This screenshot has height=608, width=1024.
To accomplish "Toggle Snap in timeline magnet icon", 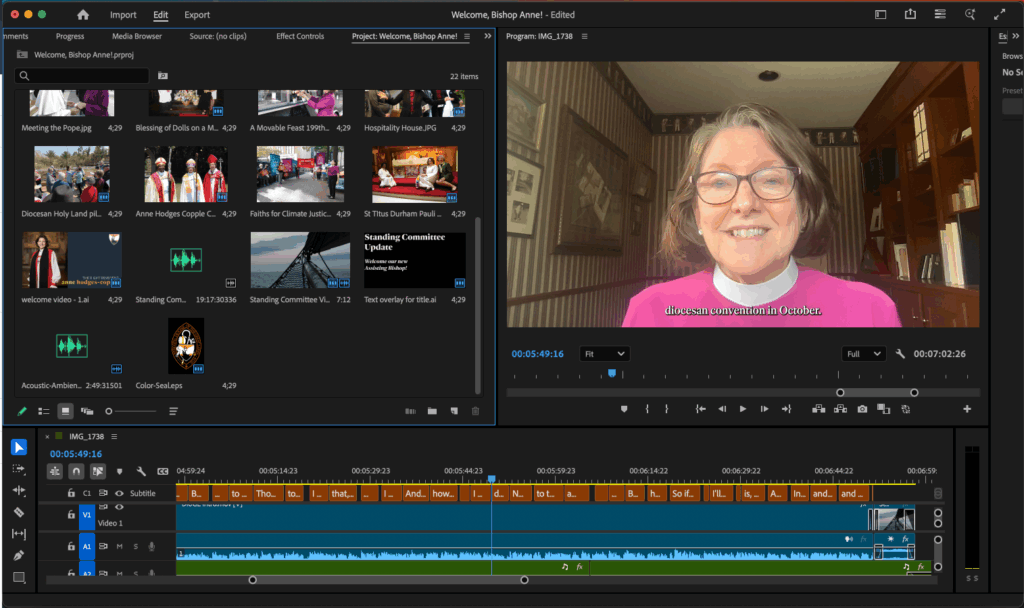I will coord(76,471).
